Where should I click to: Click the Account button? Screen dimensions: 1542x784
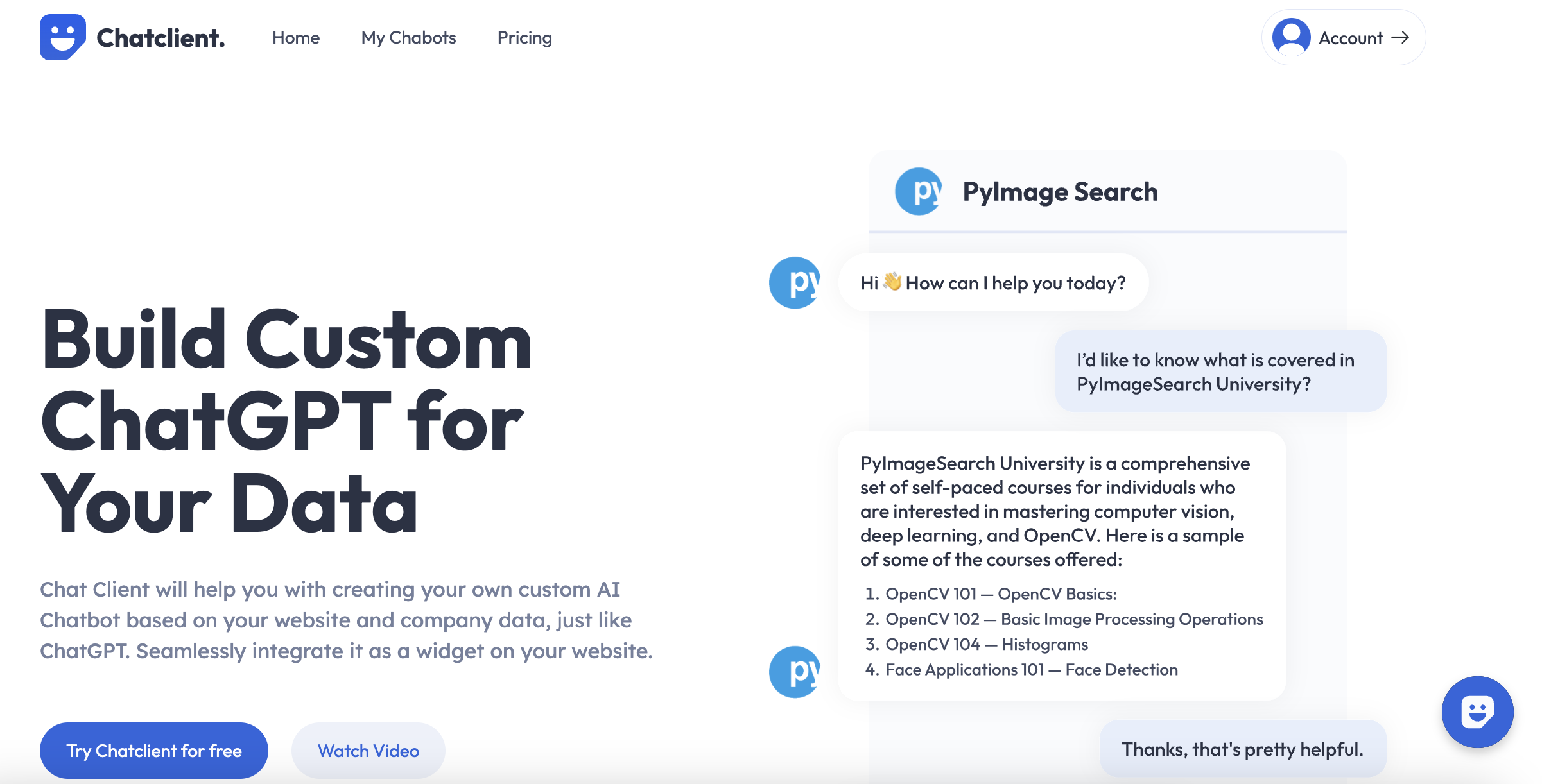point(1342,37)
